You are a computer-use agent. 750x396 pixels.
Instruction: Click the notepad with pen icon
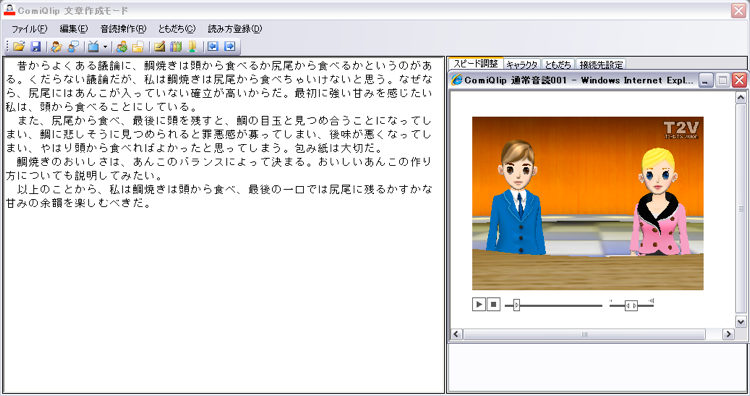[x=159, y=46]
